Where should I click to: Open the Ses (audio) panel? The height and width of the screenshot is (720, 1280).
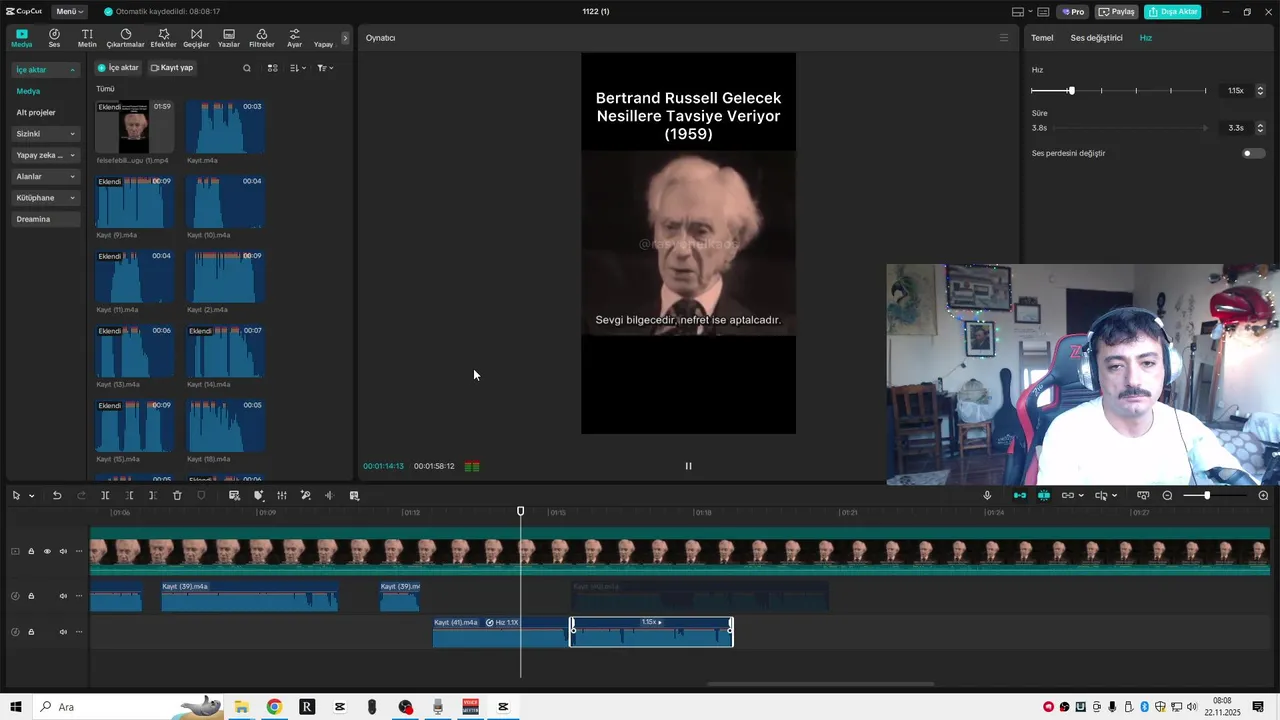coord(54,38)
